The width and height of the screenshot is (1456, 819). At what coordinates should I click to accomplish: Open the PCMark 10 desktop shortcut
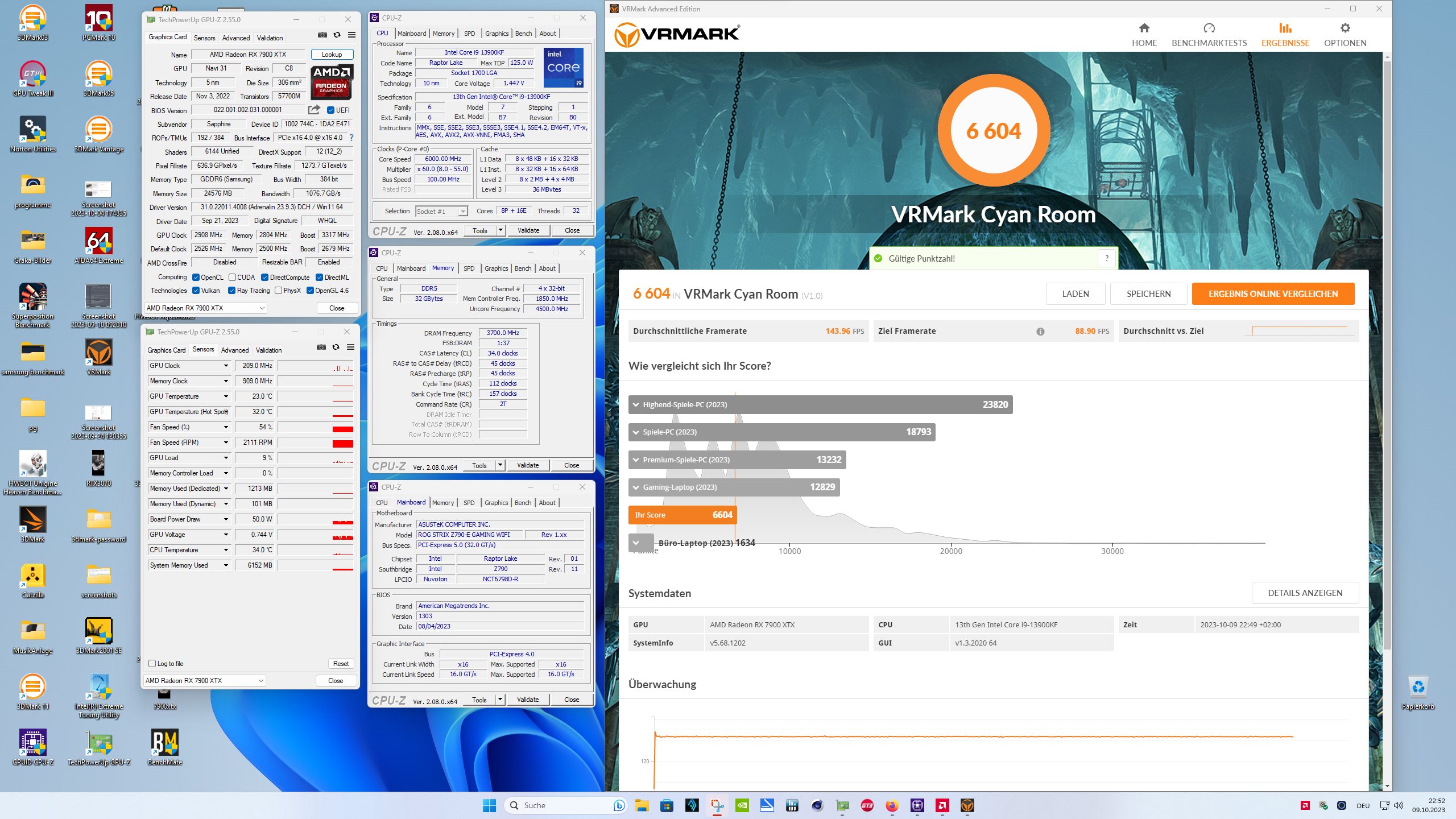[98, 23]
